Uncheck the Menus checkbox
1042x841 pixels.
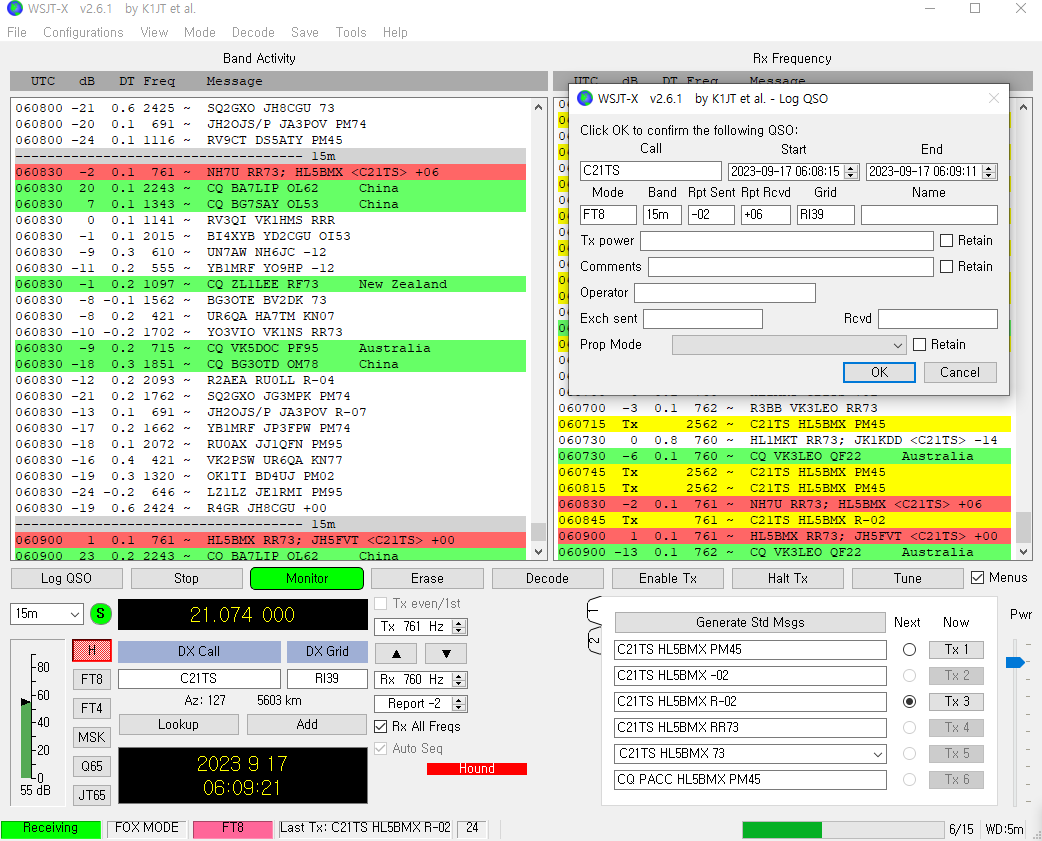978,578
